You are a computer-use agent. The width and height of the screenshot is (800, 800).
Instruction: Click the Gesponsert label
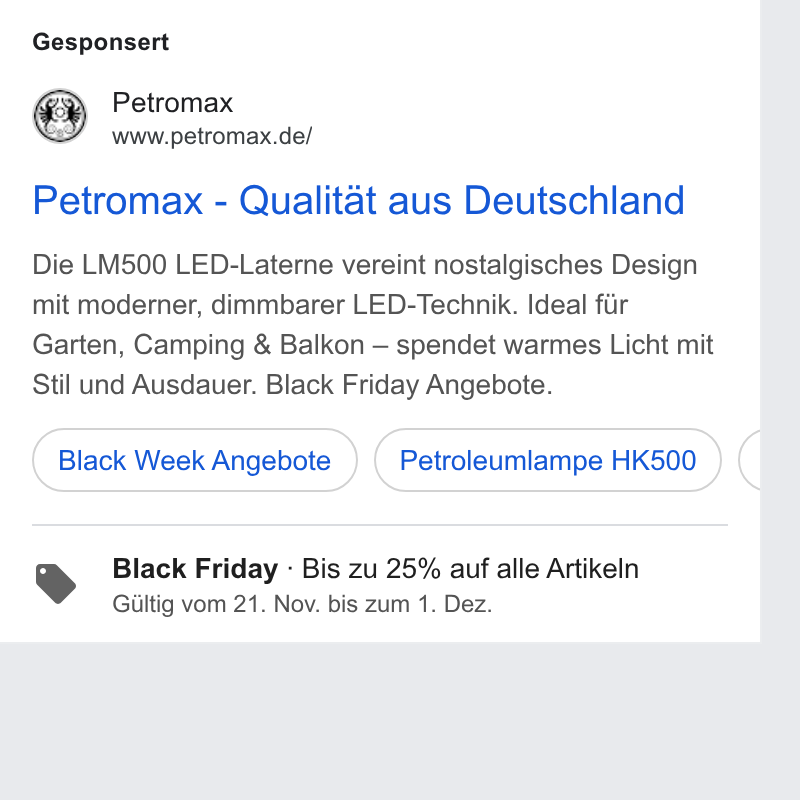[101, 42]
